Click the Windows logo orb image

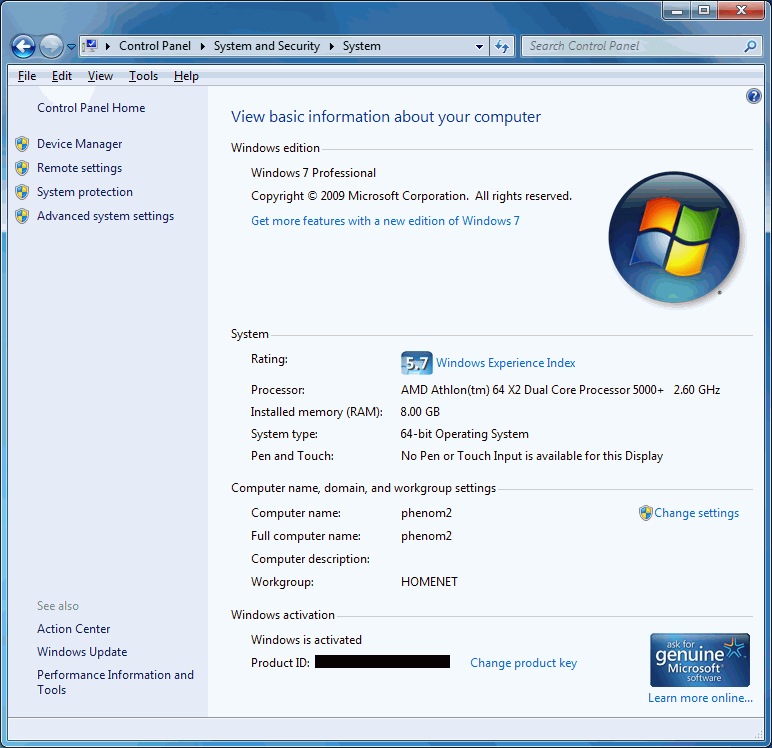click(674, 238)
